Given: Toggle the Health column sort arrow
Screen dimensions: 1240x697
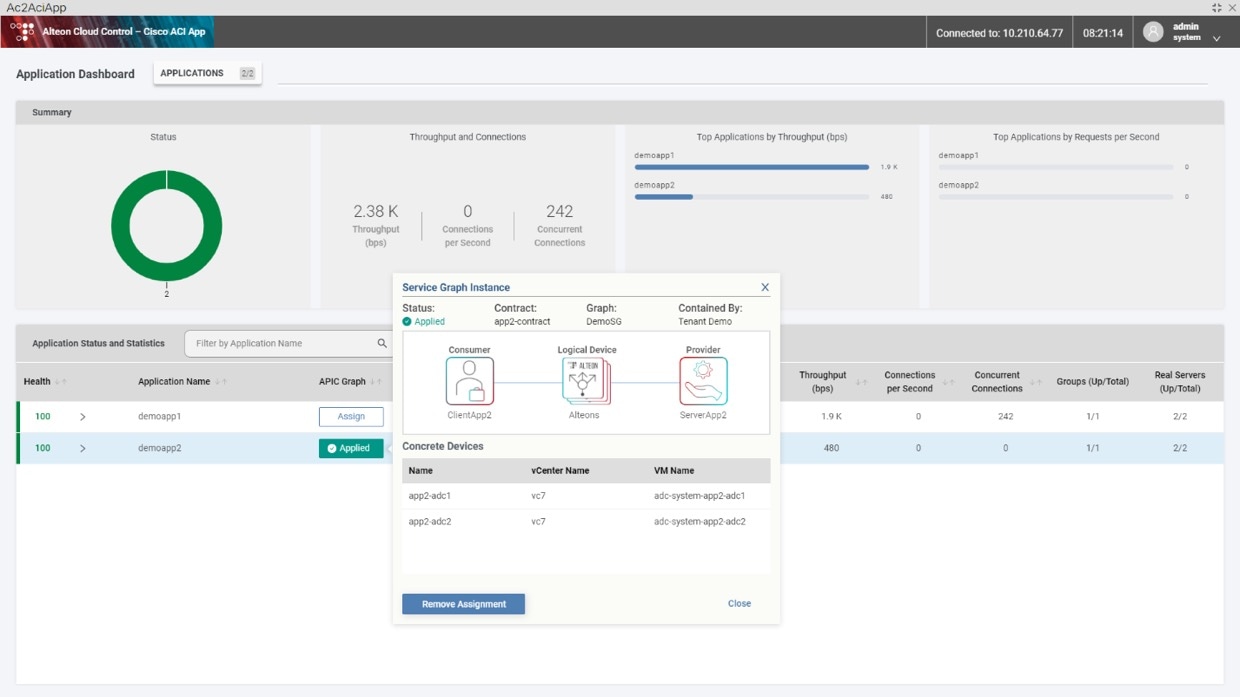Looking at the screenshot, I should [x=58, y=381].
